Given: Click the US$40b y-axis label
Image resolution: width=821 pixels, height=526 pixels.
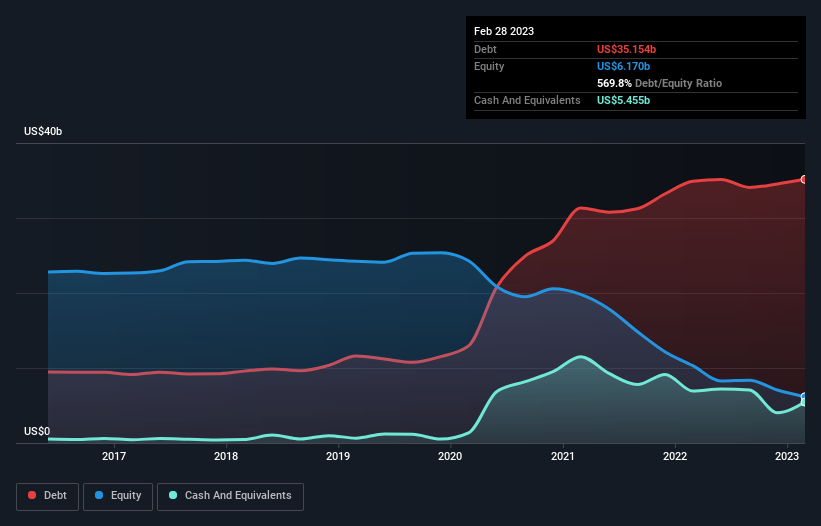Looking at the screenshot, I should (x=43, y=131).
